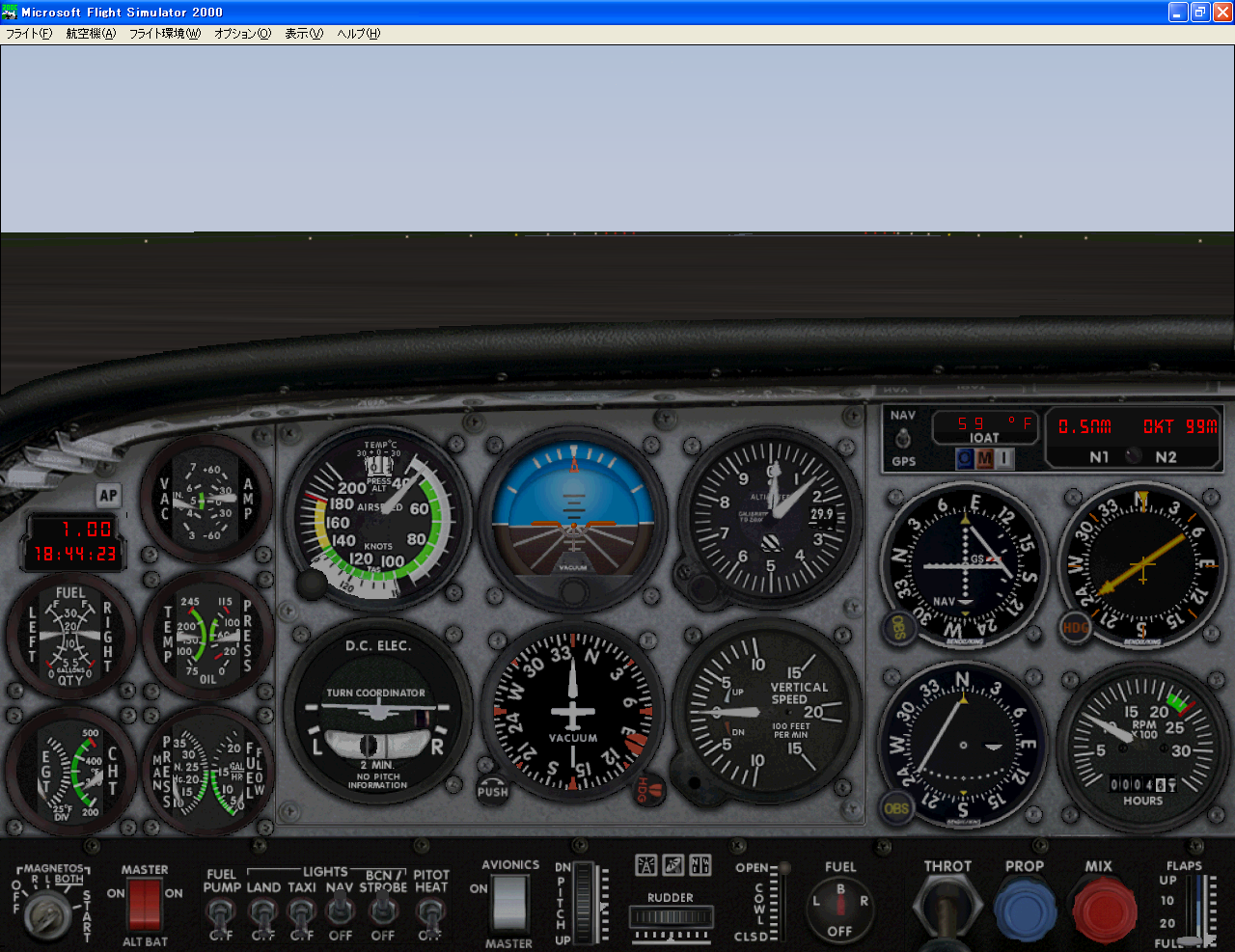This screenshot has width=1235, height=952.
Task: Click the amber M middle marker light
Action: 985,459
